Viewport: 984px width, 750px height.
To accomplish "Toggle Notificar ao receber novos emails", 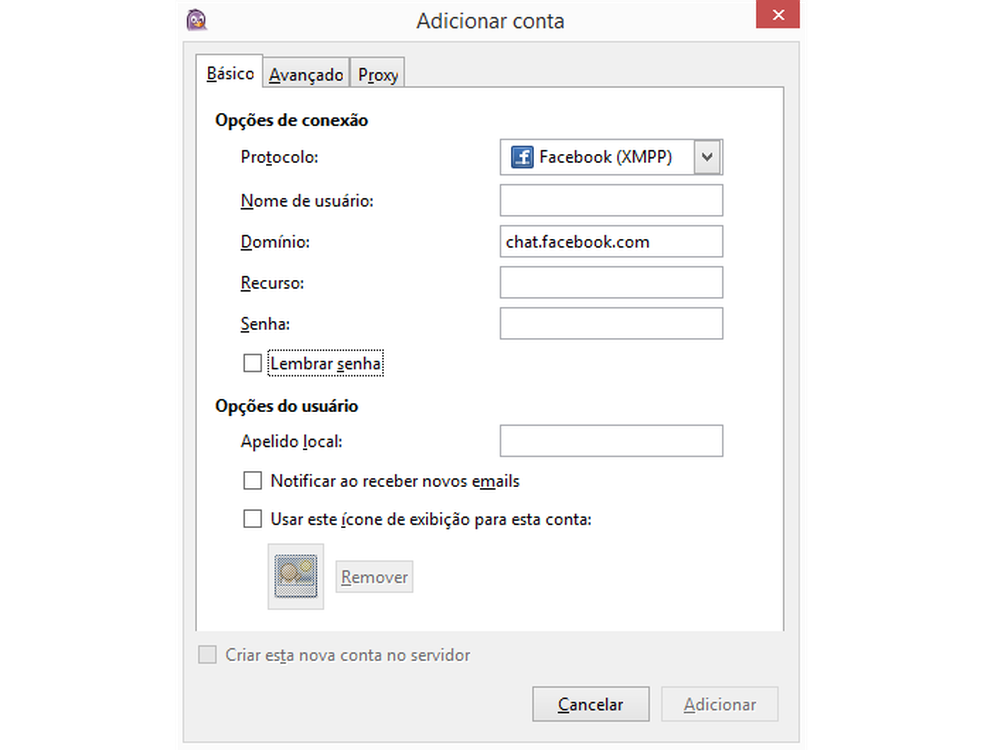I will (x=252, y=481).
